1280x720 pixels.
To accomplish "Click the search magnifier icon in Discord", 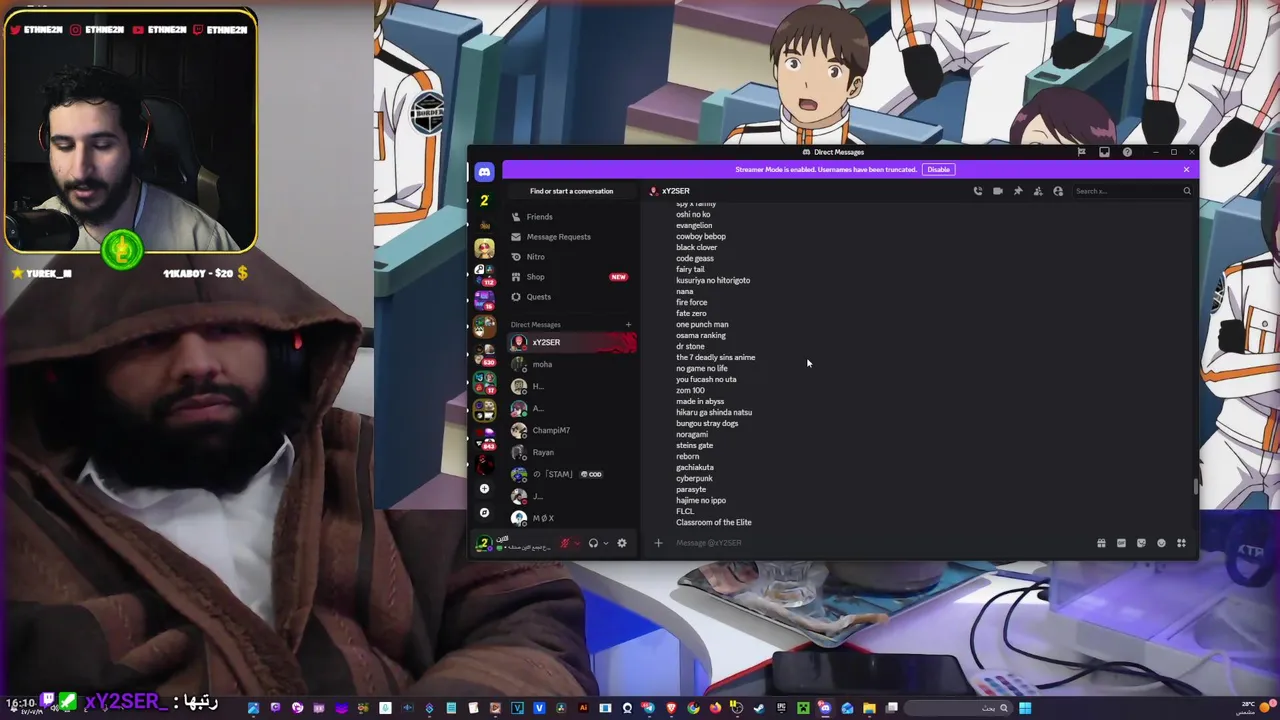I will coord(1187,191).
